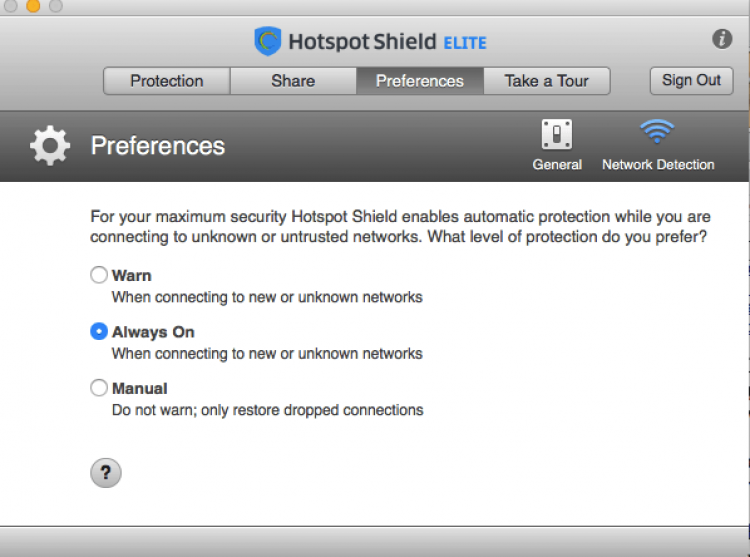
Task: Select the Network Detection Wi-Fi icon
Action: [x=657, y=131]
